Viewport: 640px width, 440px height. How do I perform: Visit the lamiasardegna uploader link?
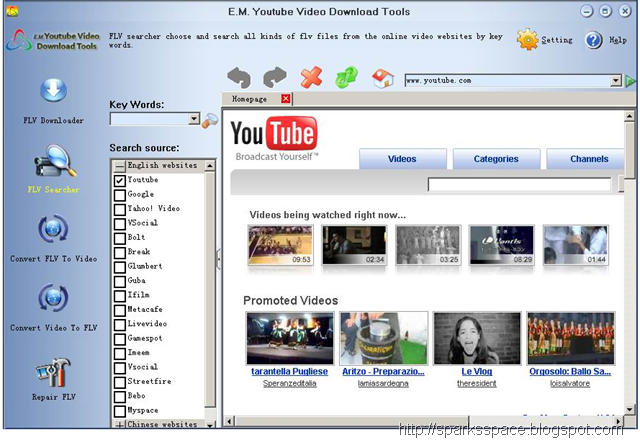383,383
